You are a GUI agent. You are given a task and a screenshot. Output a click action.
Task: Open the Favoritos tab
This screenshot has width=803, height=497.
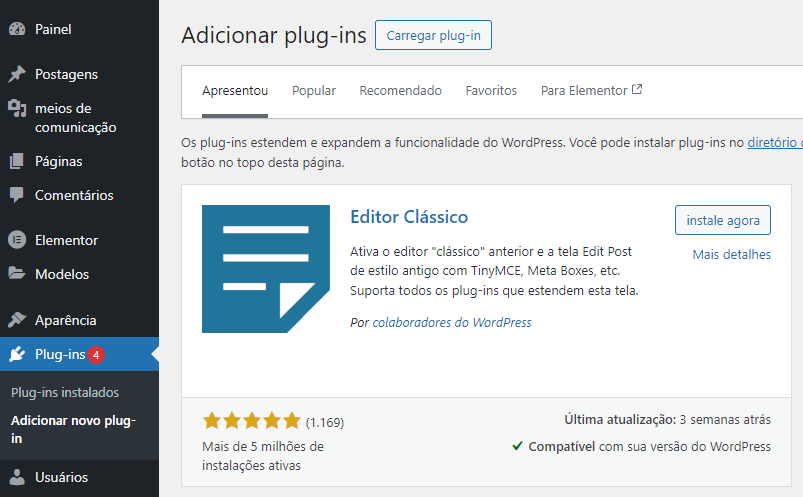[x=491, y=91]
